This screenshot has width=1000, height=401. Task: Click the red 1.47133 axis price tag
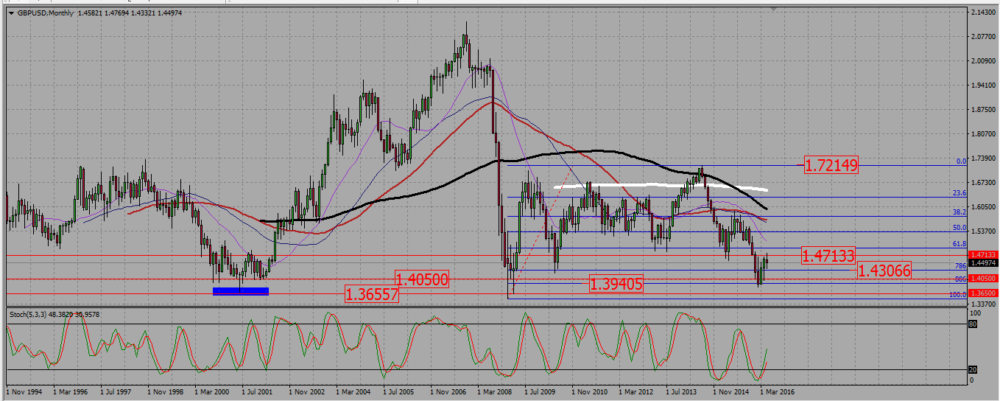click(981, 255)
